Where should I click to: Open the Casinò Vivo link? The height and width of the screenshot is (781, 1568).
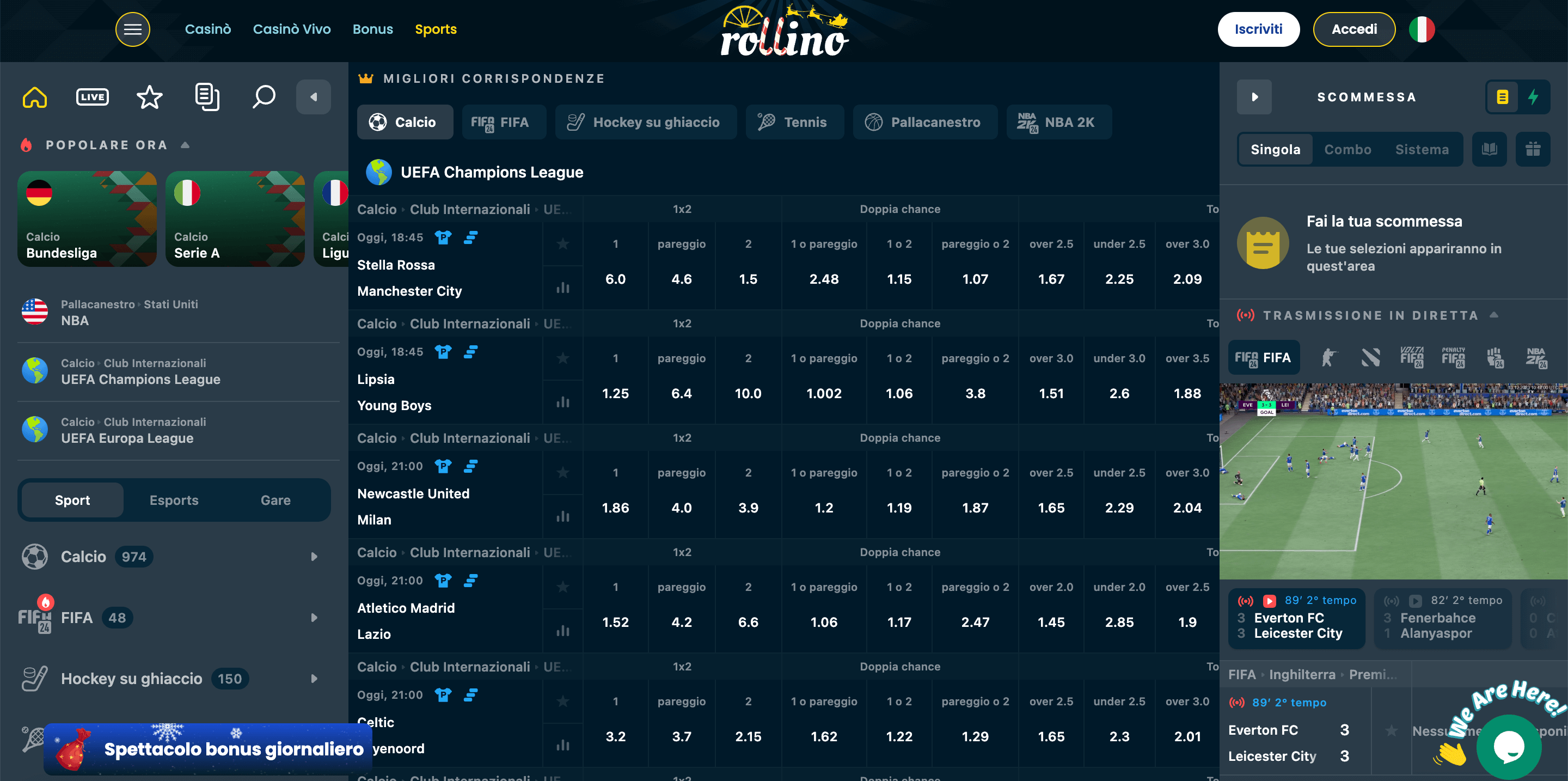pyautogui.click(x=292, y=29)
